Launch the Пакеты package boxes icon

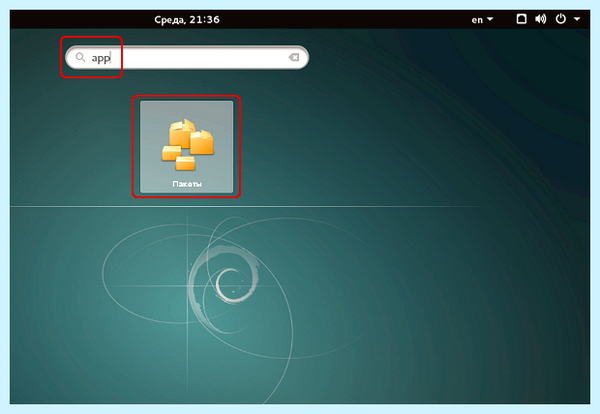187,145
